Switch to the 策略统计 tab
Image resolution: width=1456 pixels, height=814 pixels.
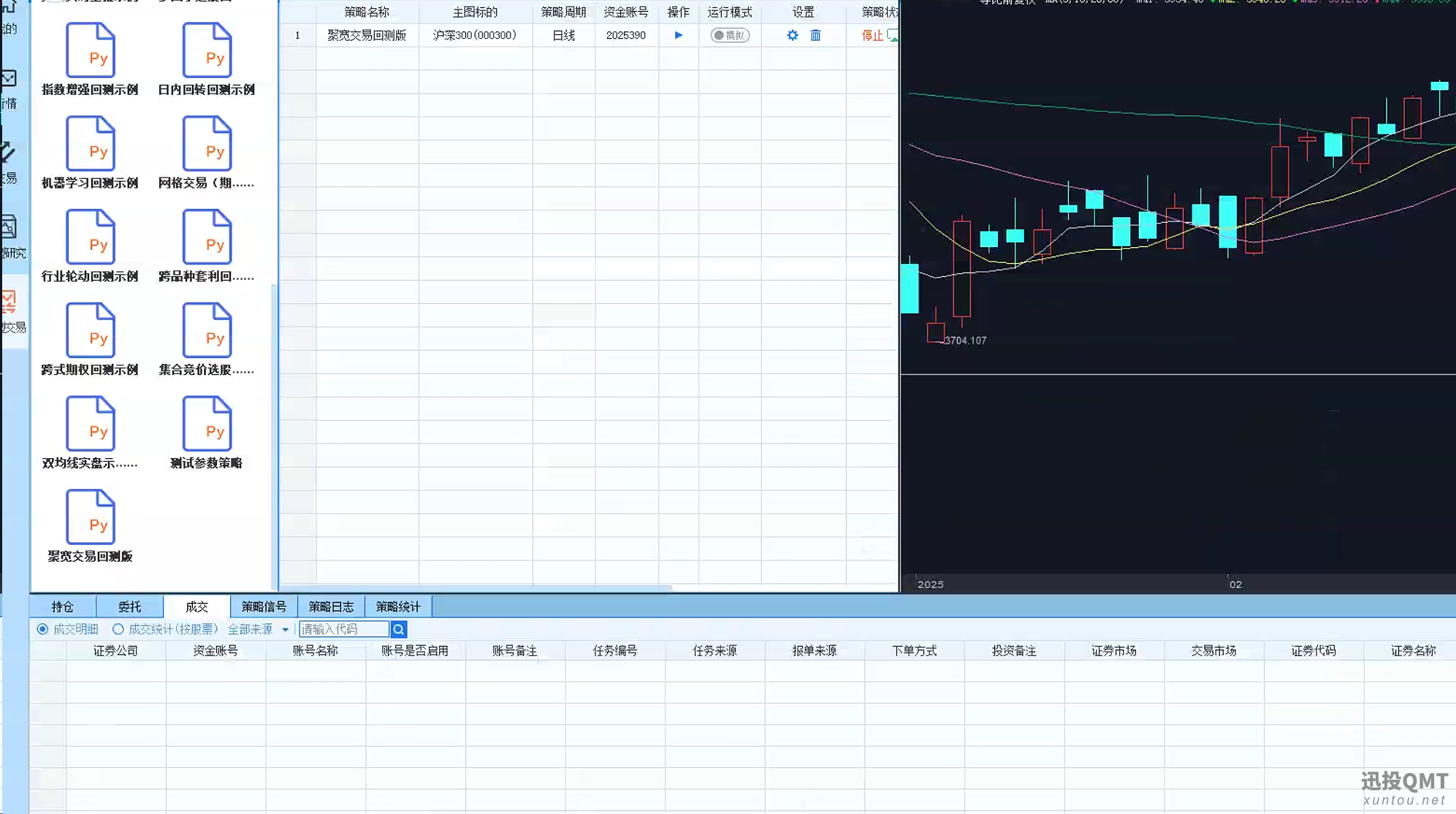[x=398, y=606]
